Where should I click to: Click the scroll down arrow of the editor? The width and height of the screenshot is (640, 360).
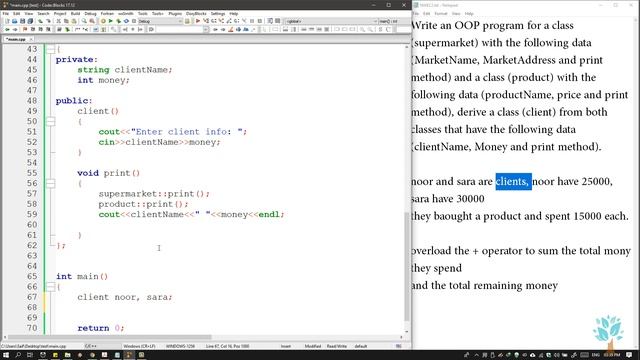[x=406, y=332]
